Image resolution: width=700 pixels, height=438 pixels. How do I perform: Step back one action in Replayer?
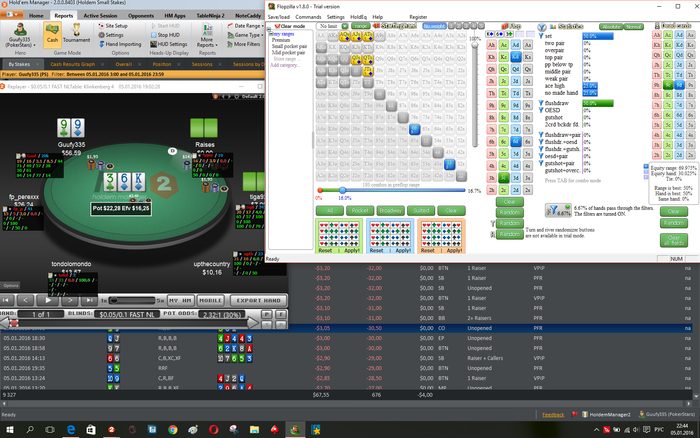point(25,300)
